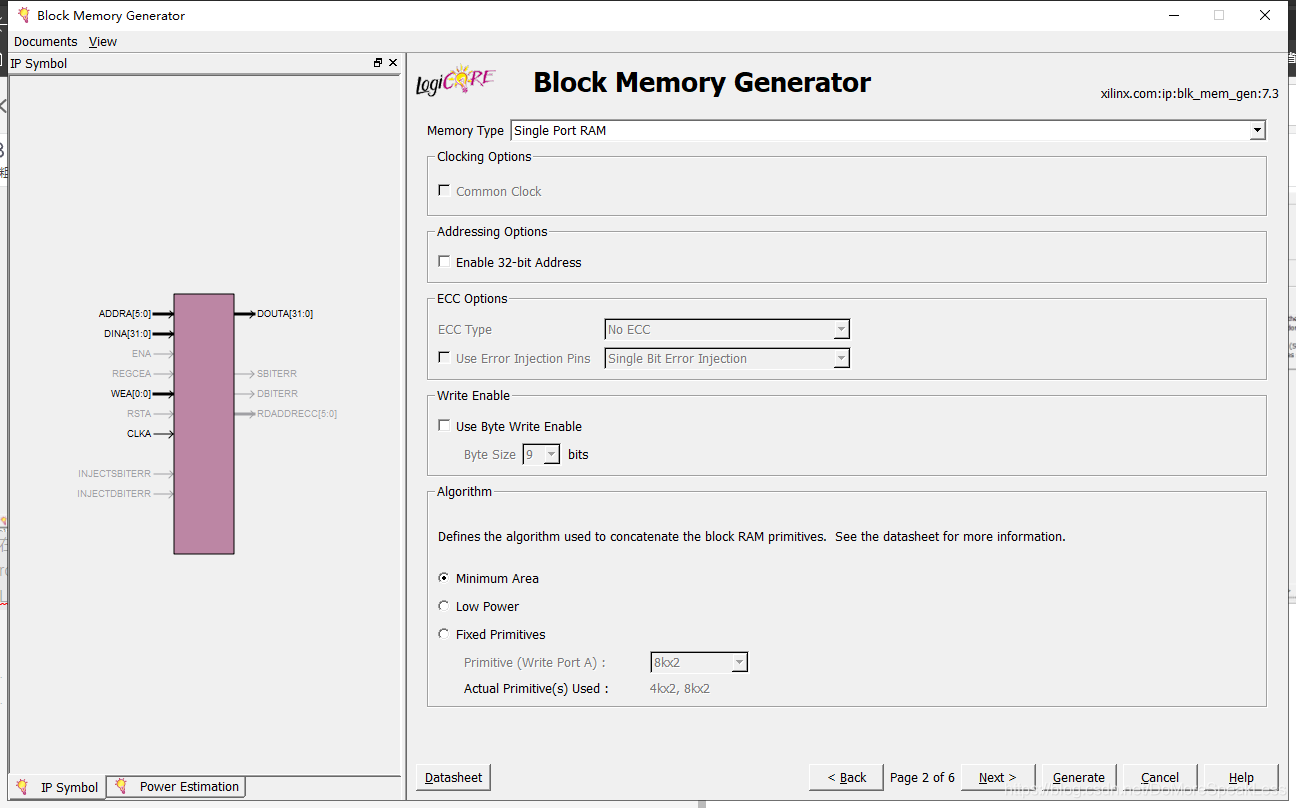Viewport: 1296px width, 808px height.
Task: Click the DBITERR port label
Action: coord(277,394)
